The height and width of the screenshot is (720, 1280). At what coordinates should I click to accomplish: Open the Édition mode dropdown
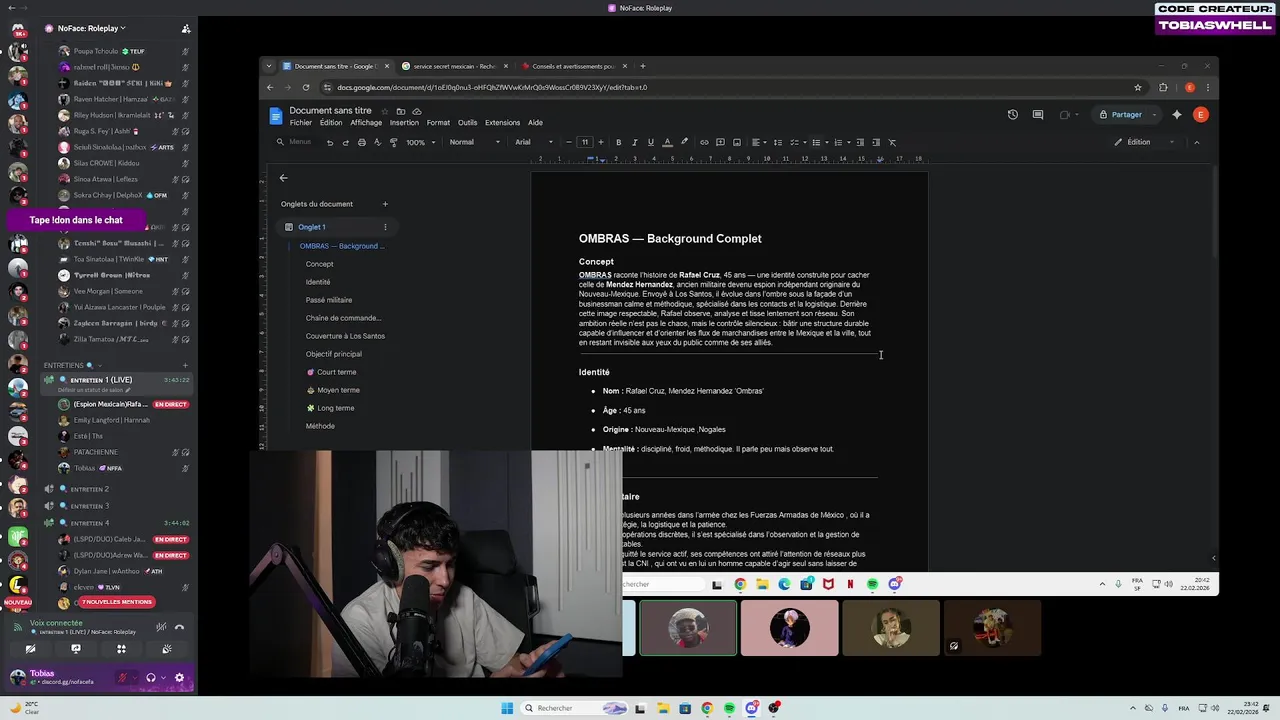pyautogui.click(x=1145, y=142)
